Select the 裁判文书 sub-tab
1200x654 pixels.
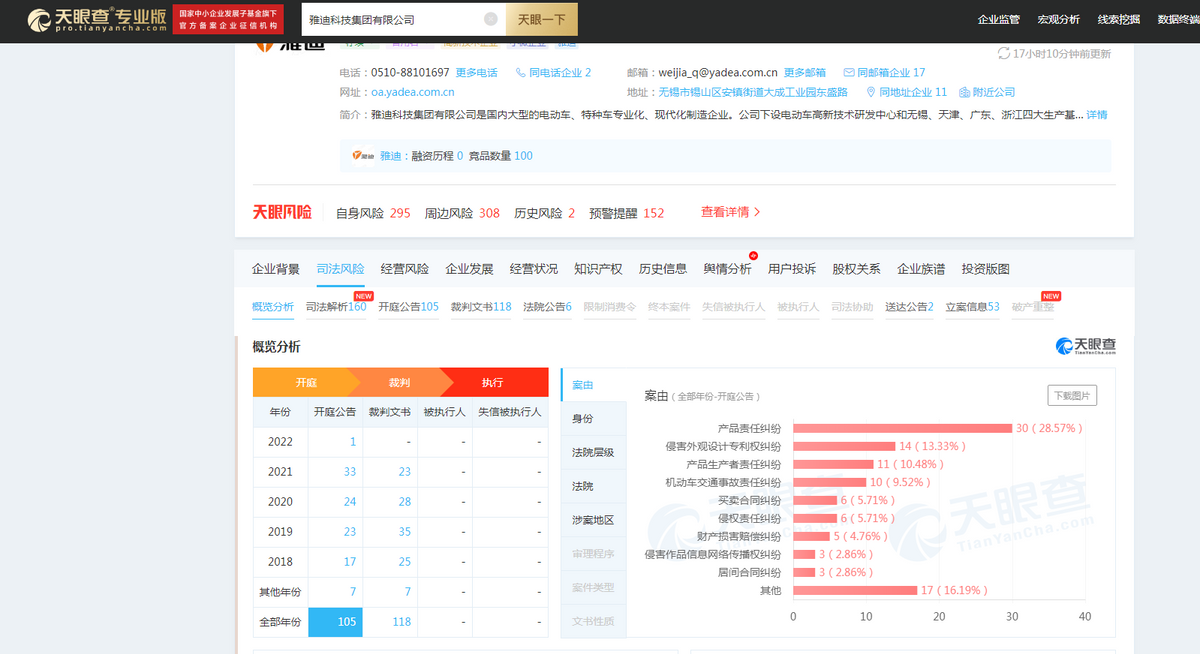[x=480, y=307]
